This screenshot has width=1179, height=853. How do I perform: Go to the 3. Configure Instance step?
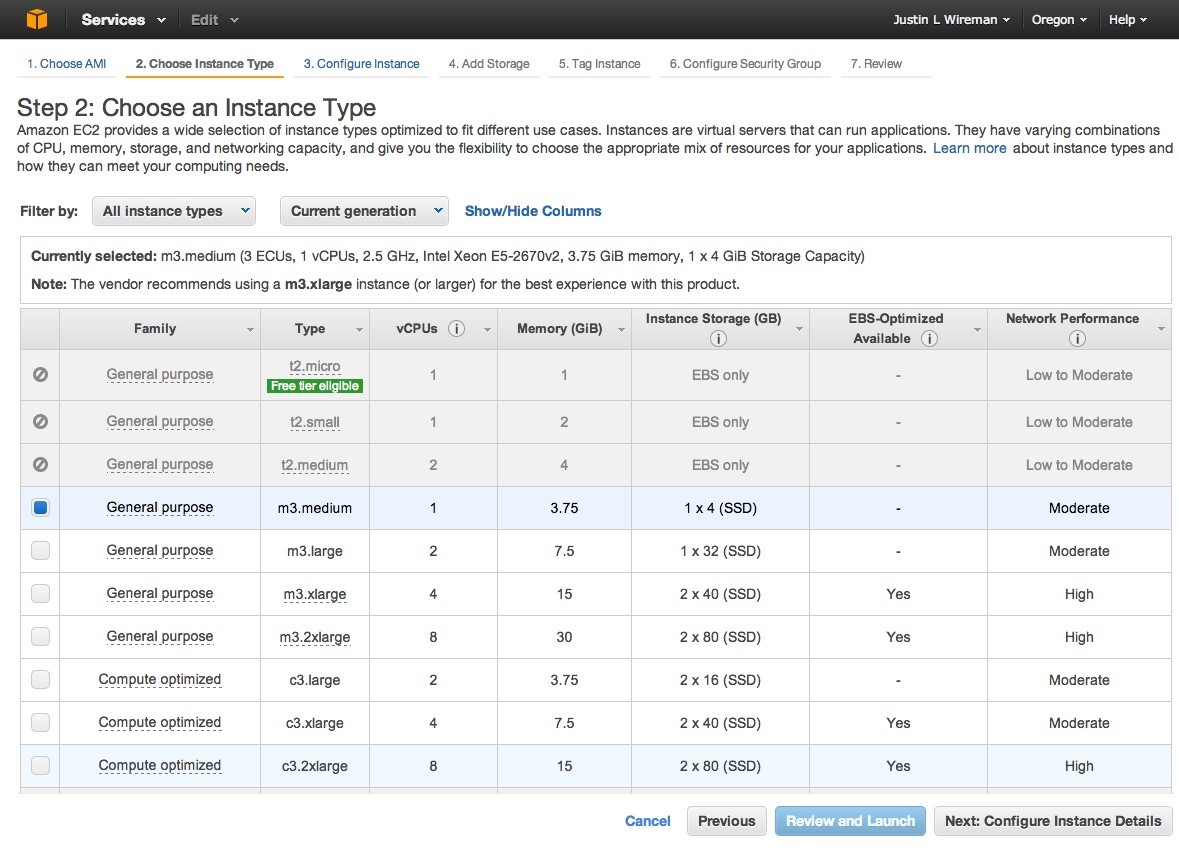(362, 64)
